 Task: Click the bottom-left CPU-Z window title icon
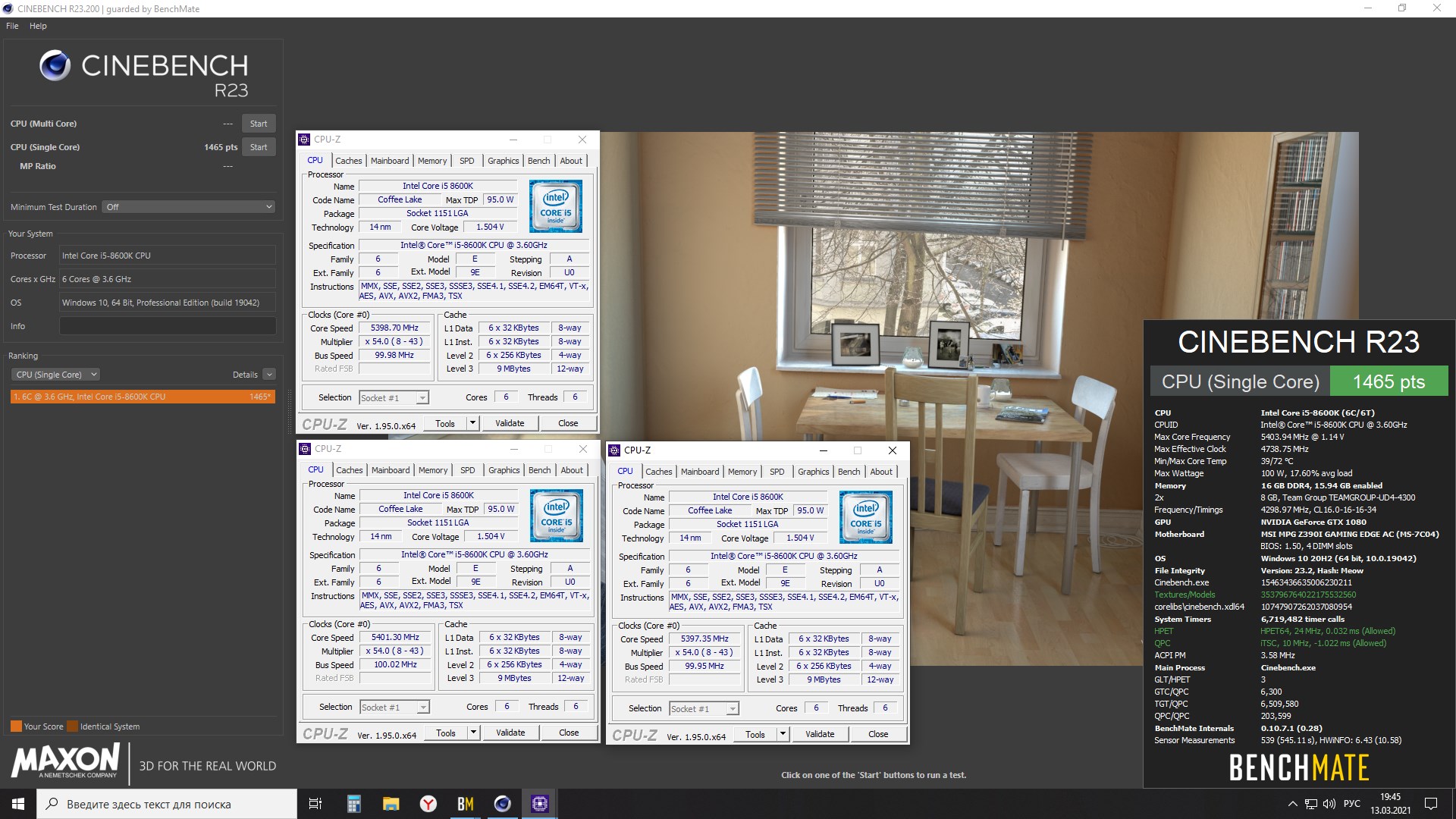306,449
